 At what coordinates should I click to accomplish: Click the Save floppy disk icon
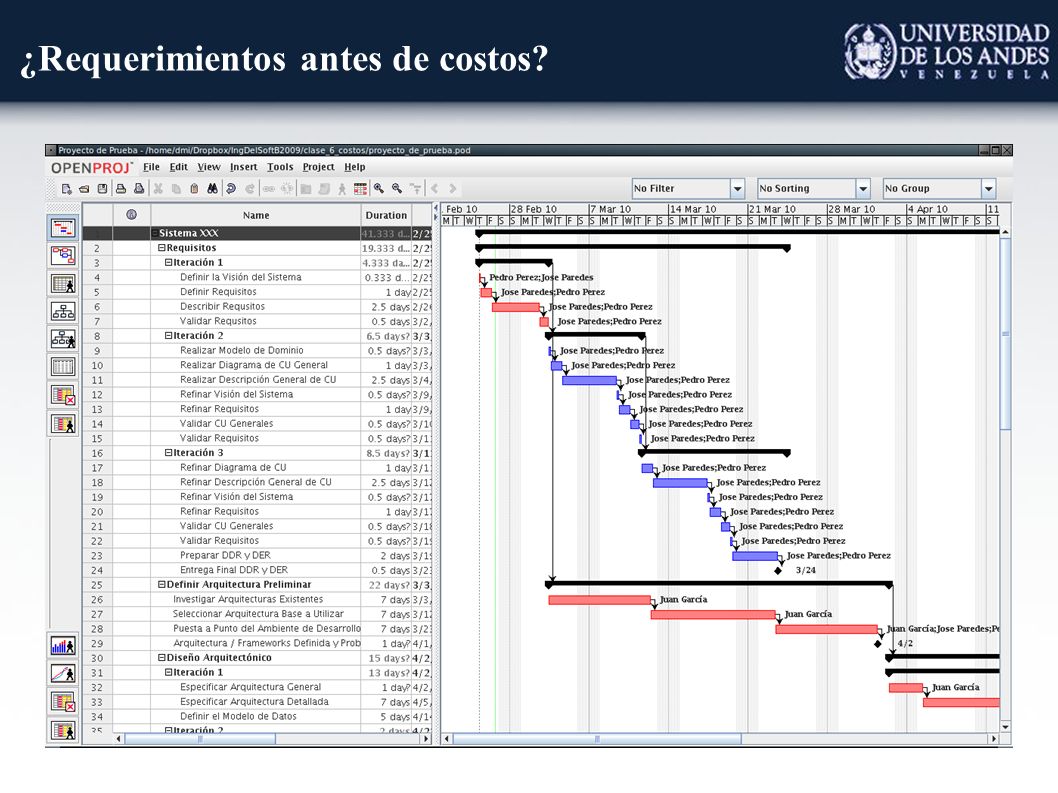click(x=103, y=189)
